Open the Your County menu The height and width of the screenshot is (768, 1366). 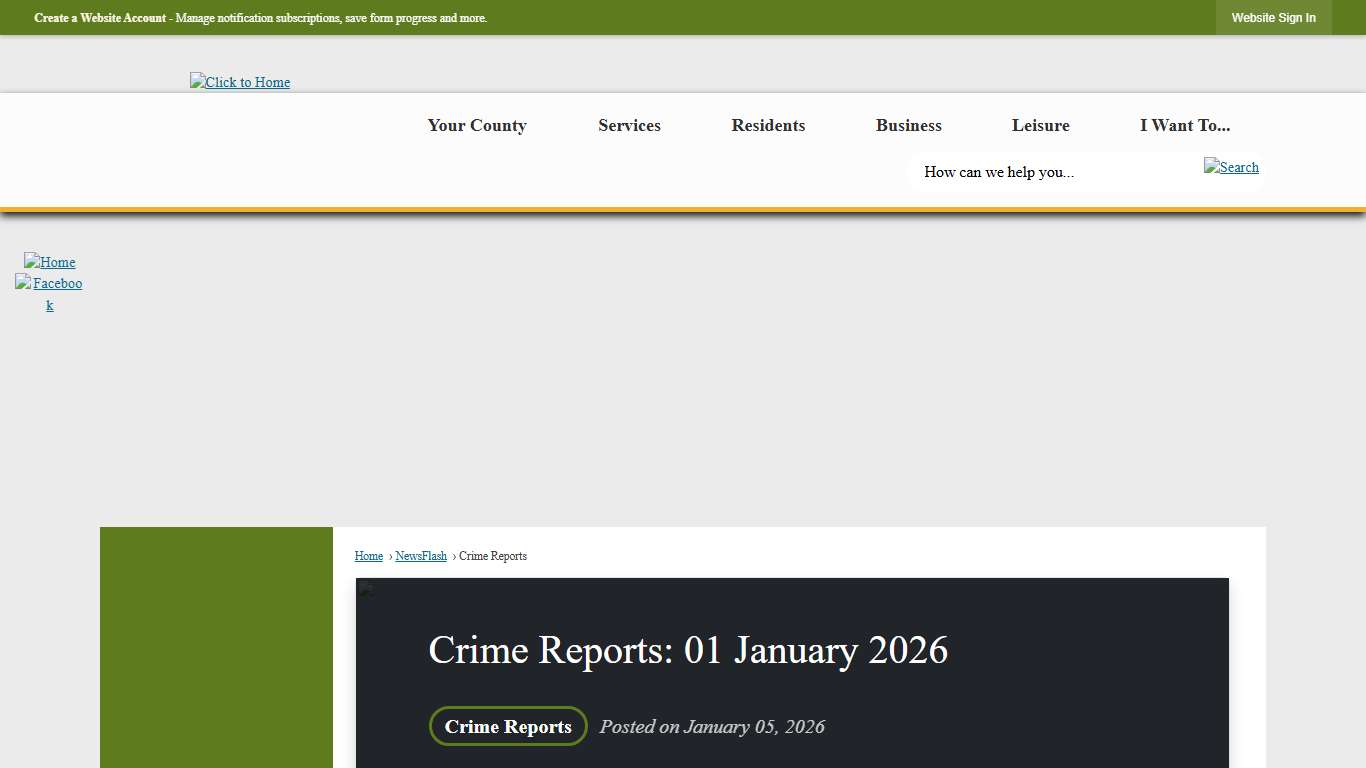pos(476,125)
